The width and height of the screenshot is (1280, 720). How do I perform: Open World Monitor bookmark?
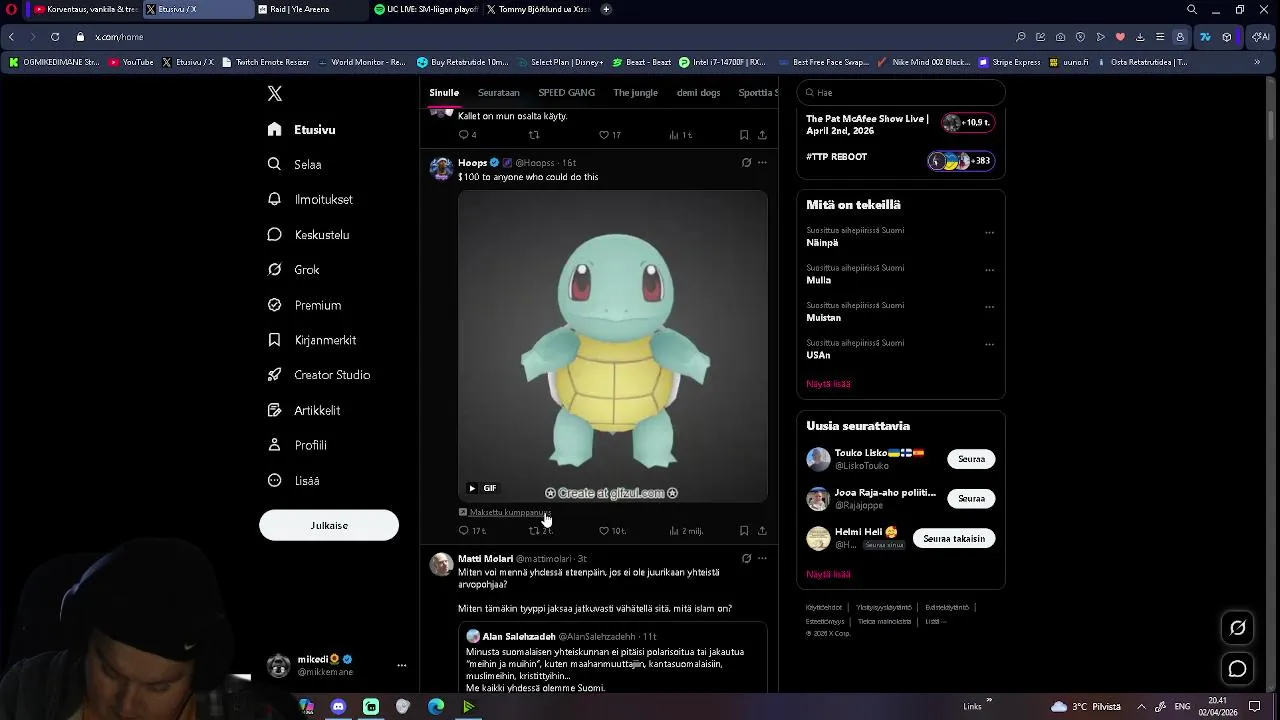[361, 62]
